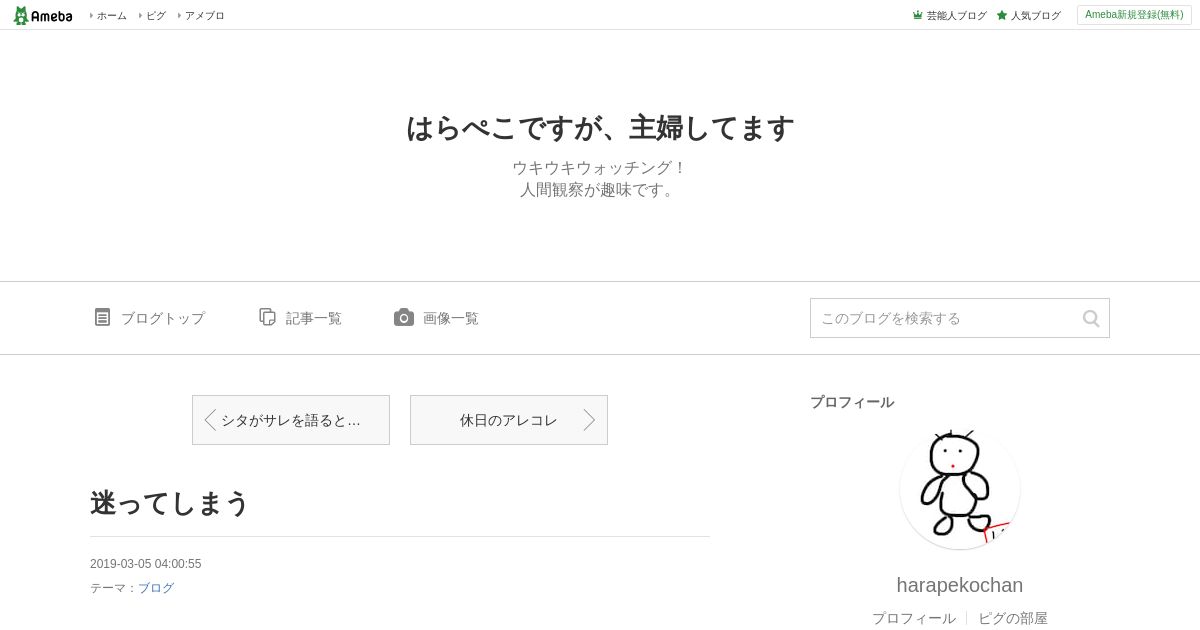Image resolution: width=1200 pixels, height=630 pixels.
Task: Click the star icon for popular blogs
Action: pyautogui.click(x=1002, y=15)
